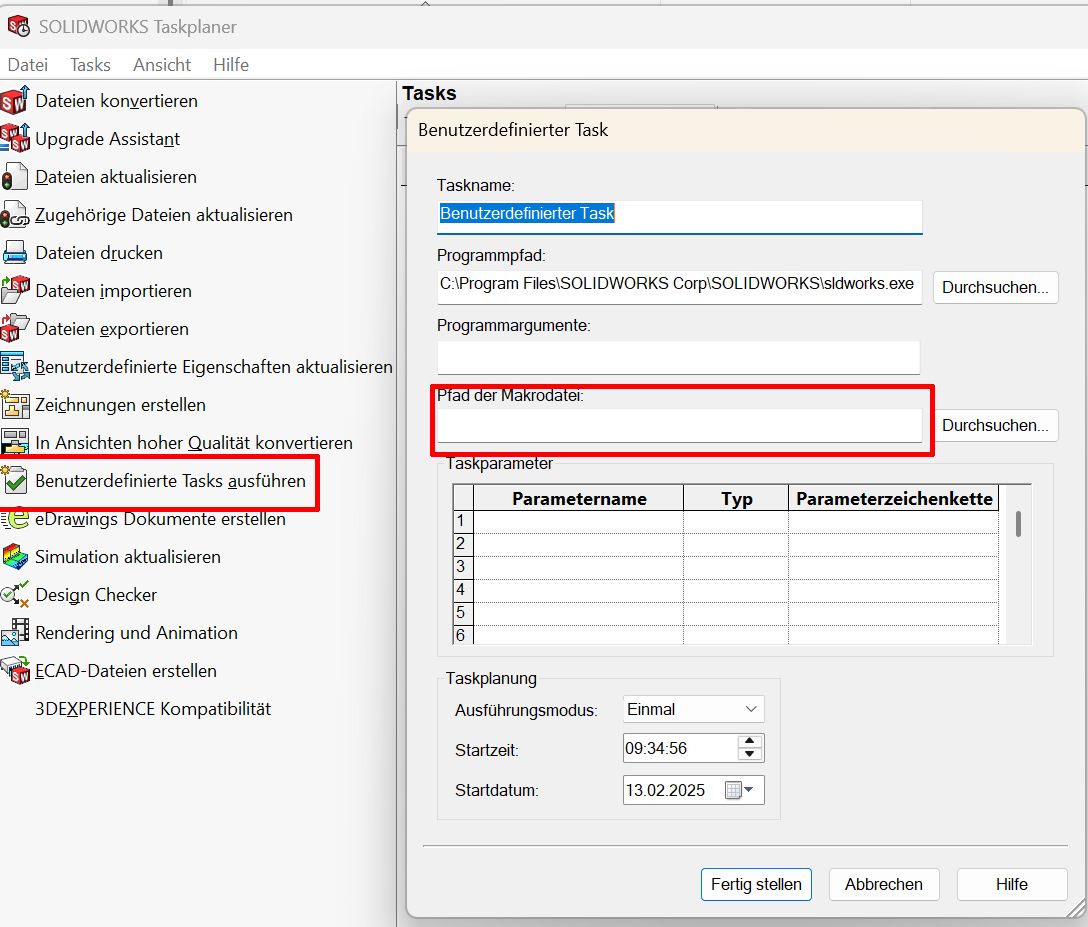The image size is (1088, 927).
Task: Click the Hilfe button in dialog
Action: [x=1012, y=884]
